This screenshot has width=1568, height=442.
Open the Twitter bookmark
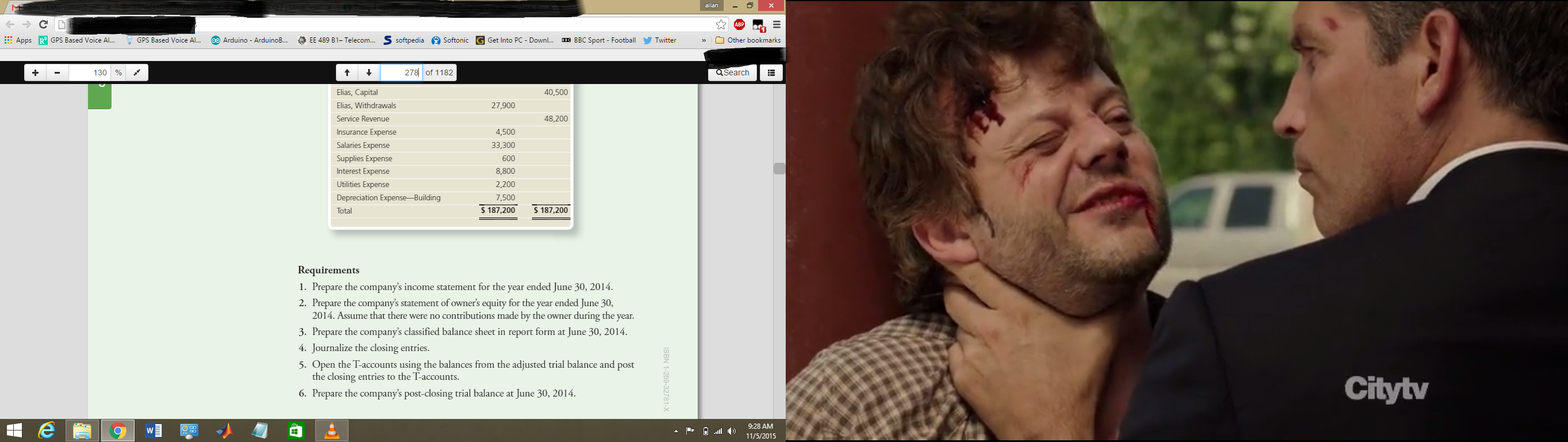click(660, 41)
